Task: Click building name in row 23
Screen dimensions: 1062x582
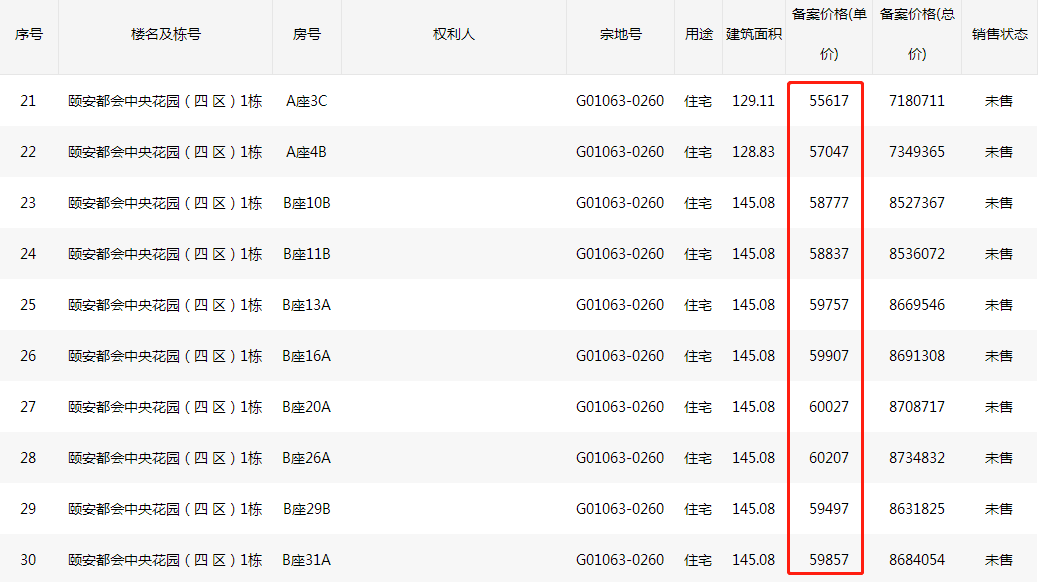Action: point(165,203)
